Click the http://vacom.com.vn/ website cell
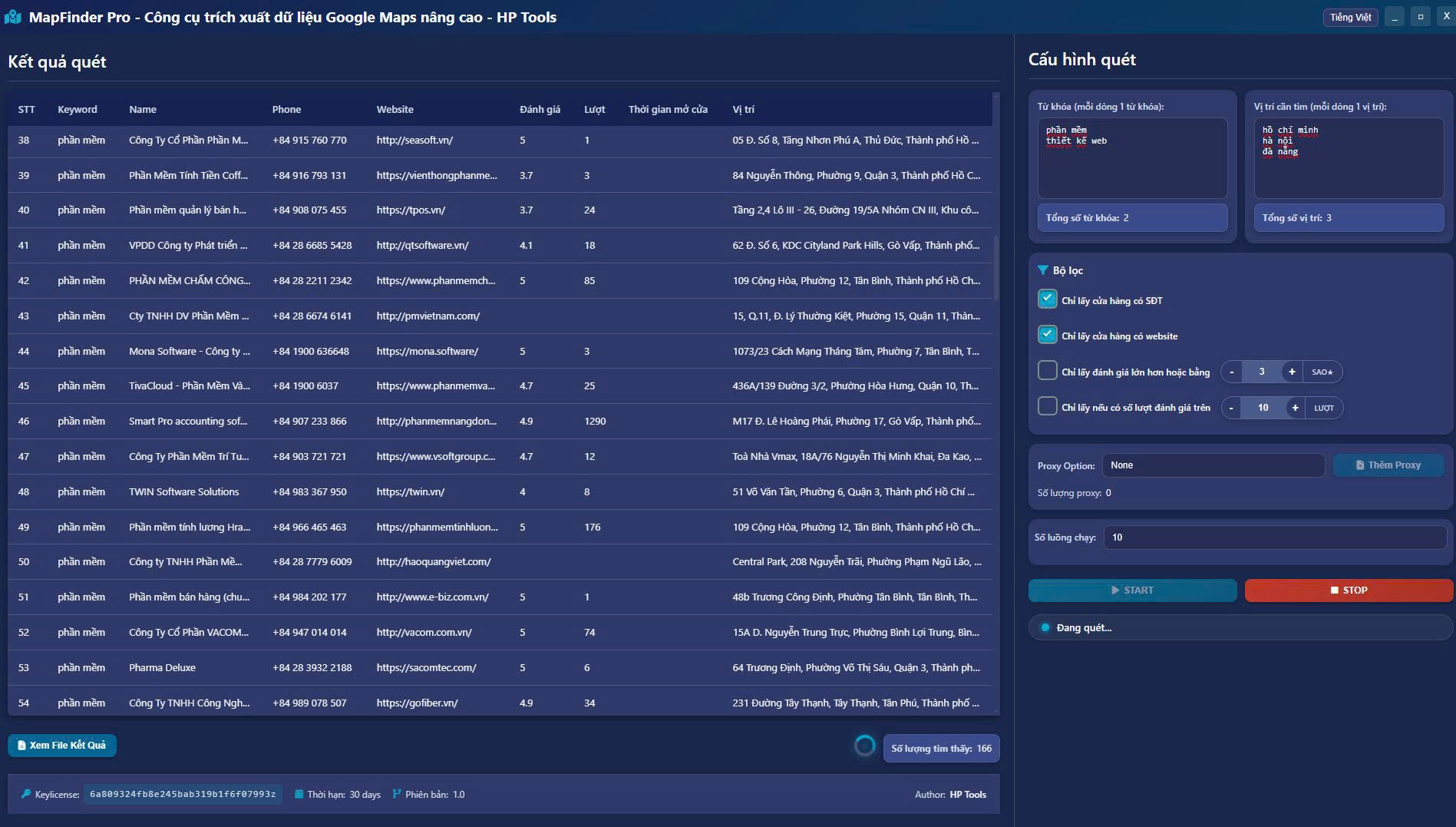 point(424,632)
